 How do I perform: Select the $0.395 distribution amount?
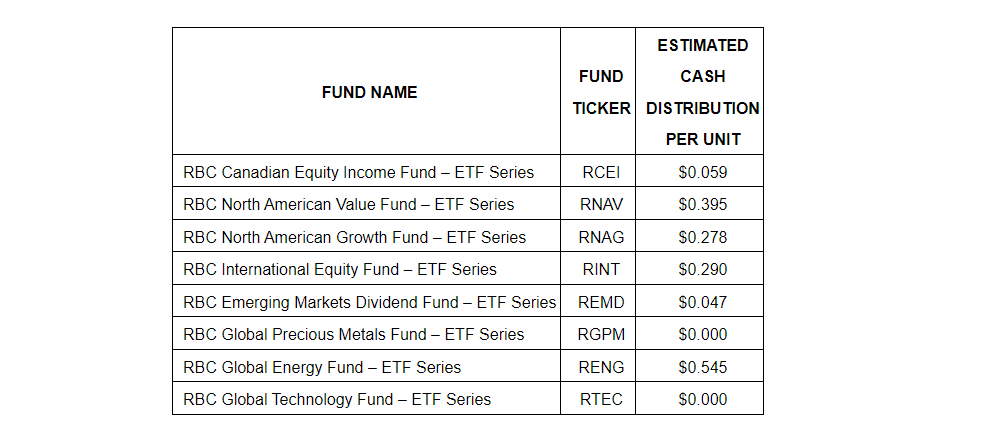click(702, 204)
